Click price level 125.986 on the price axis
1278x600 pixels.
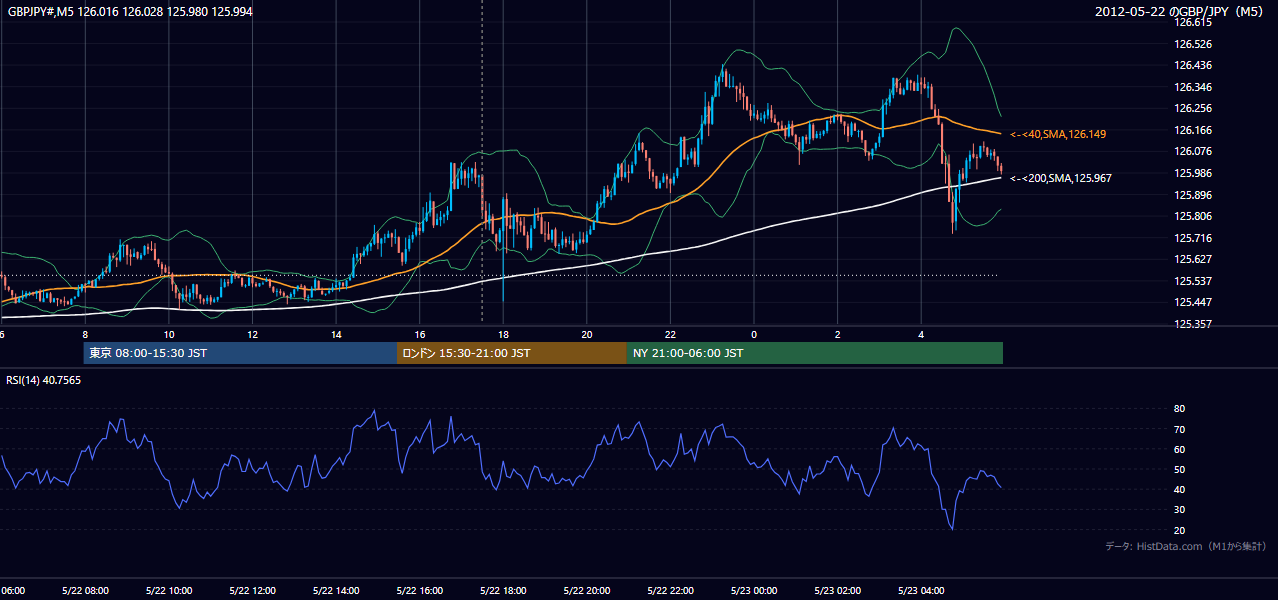[x=1192, y=173]
